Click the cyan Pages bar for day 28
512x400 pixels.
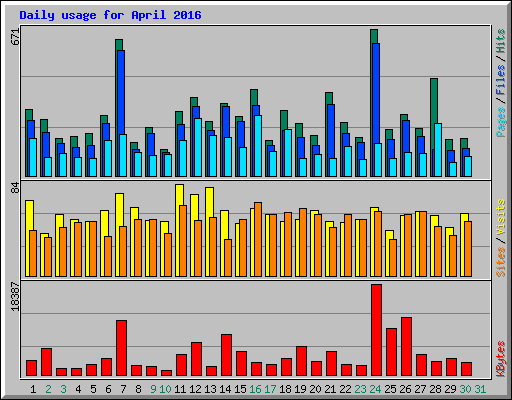coord(438,150)
